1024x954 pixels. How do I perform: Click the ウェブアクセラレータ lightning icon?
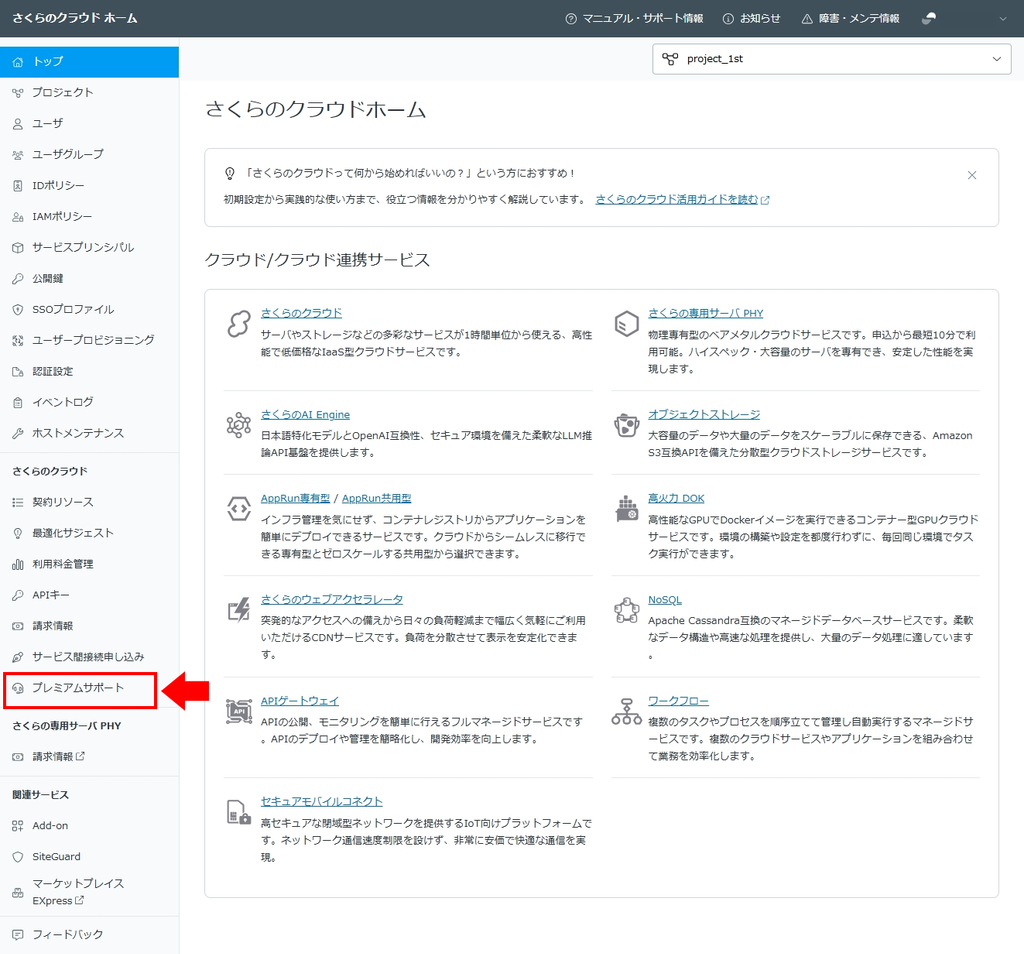[x=239, y=609]
